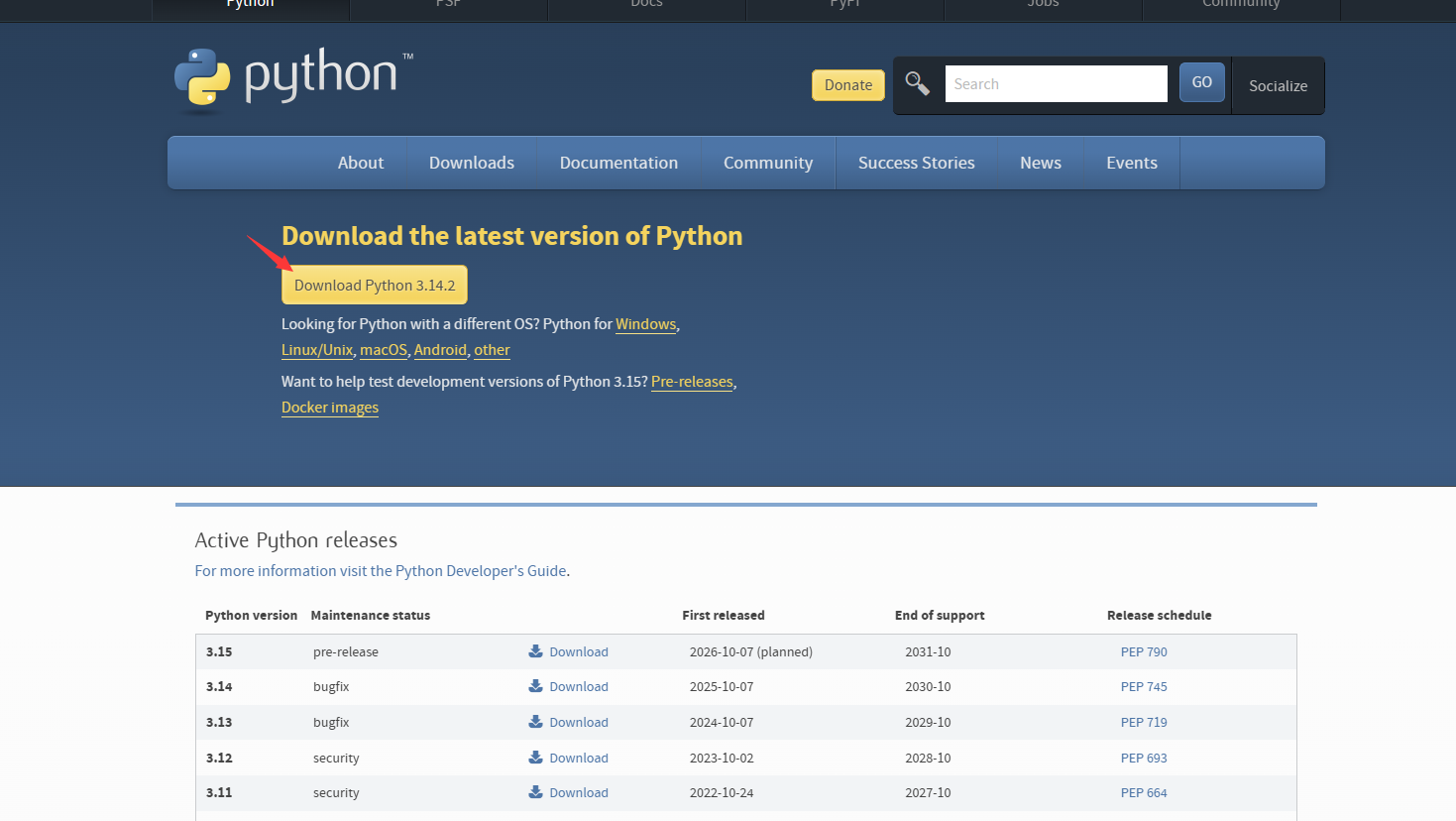Screen dimensions: 1456x821
Task: Follow the Android link
Action: point(440,350)
